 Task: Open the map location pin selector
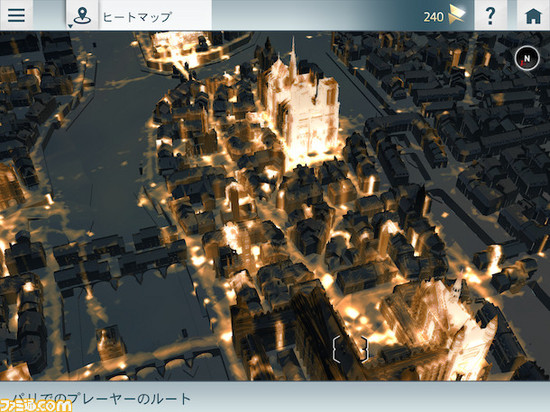click(x=82, y=15)
